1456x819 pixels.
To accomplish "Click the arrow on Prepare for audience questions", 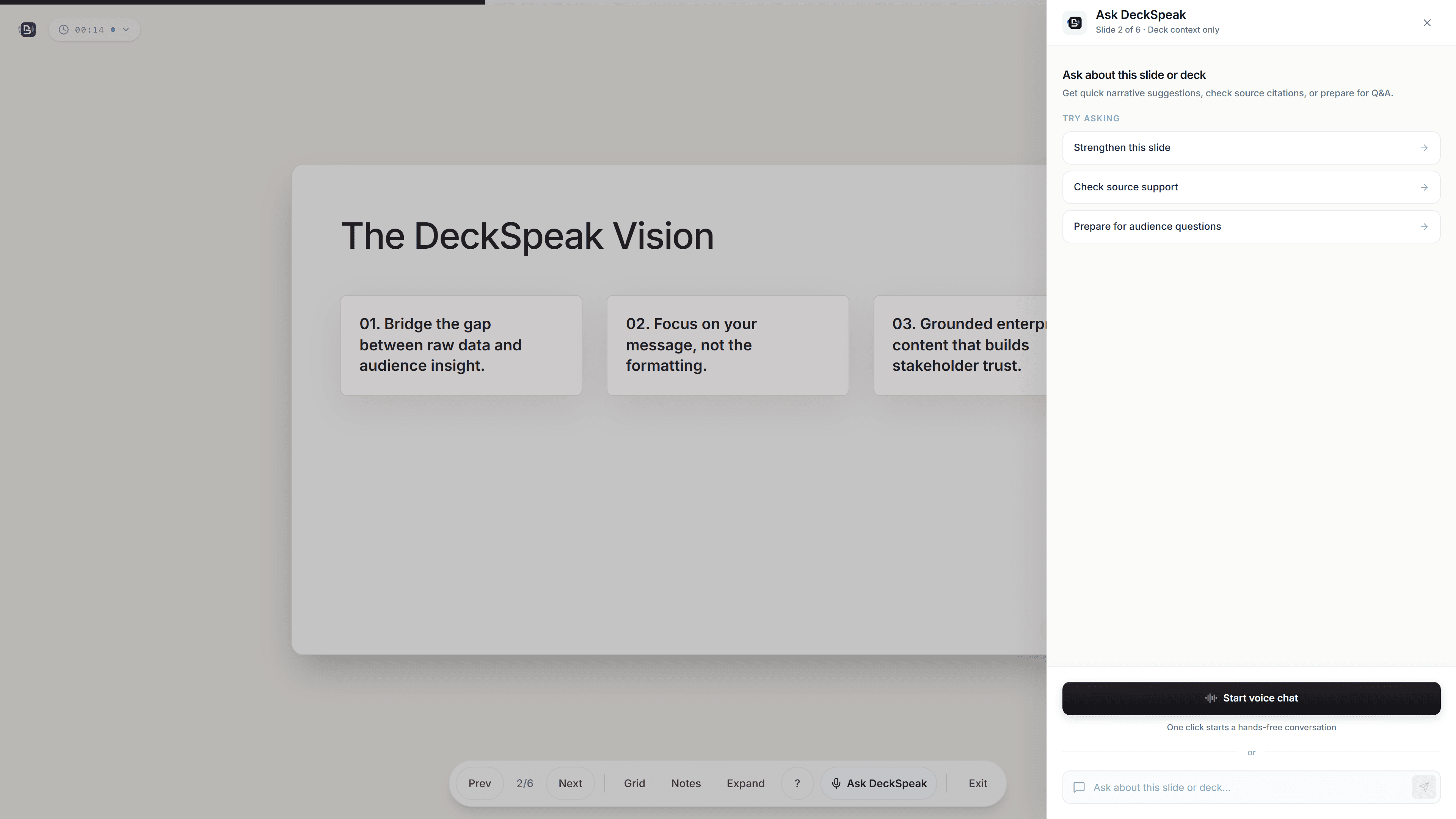I will [x=1424, y=227].
